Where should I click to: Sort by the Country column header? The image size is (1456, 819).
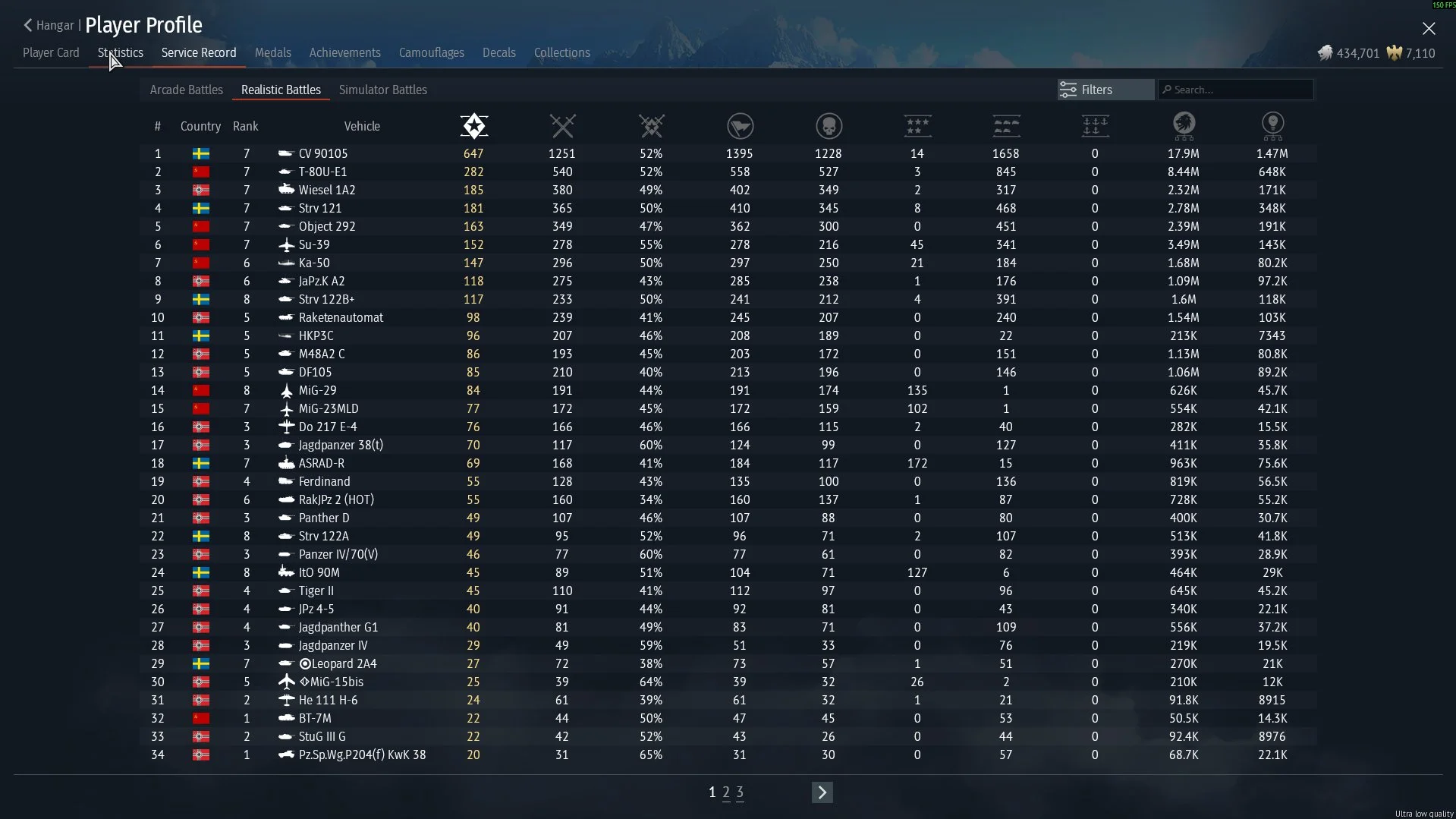click(200, 126)
